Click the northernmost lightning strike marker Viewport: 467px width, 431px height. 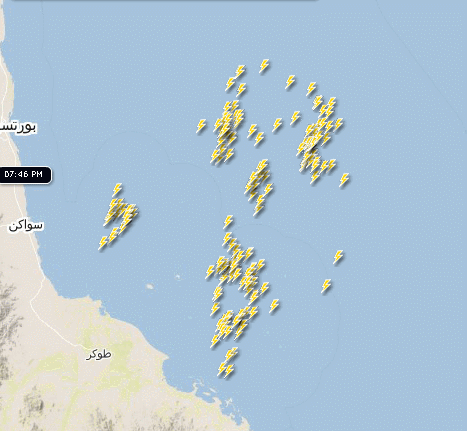point(264,66)
